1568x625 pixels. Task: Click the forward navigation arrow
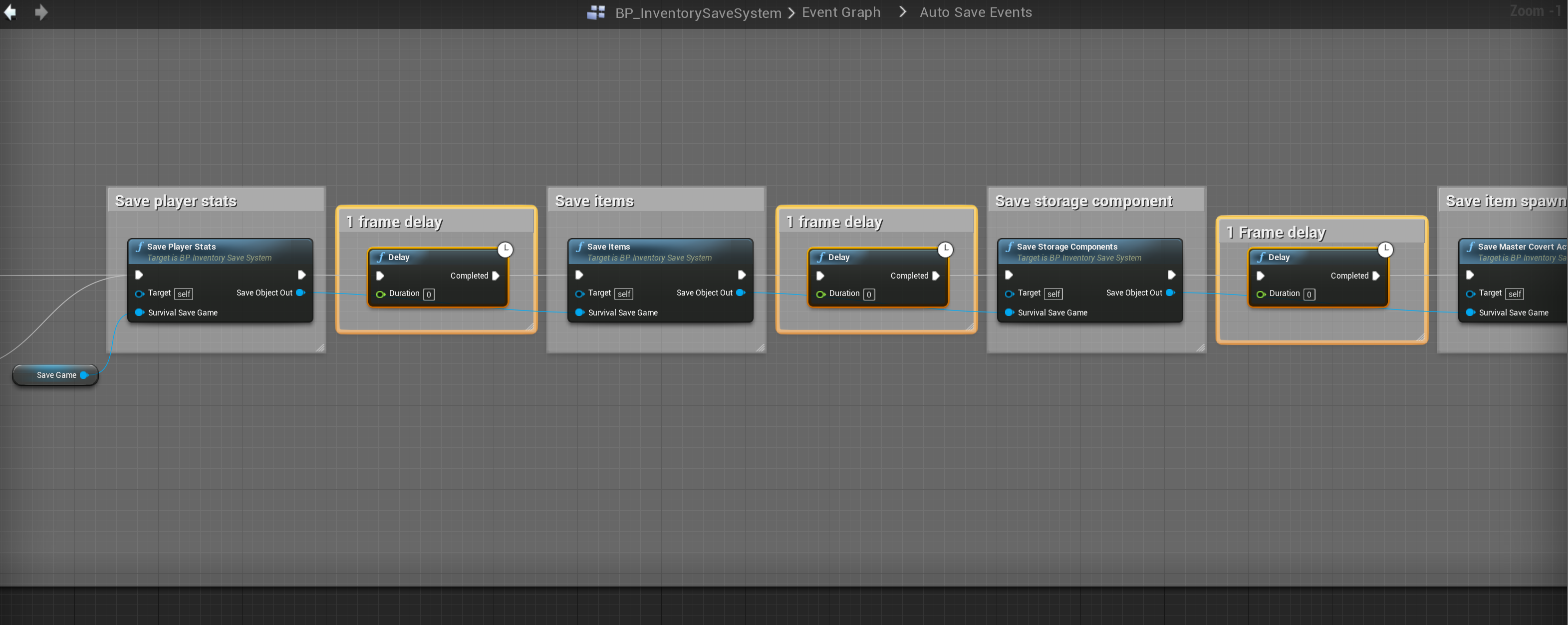point(41,12)
